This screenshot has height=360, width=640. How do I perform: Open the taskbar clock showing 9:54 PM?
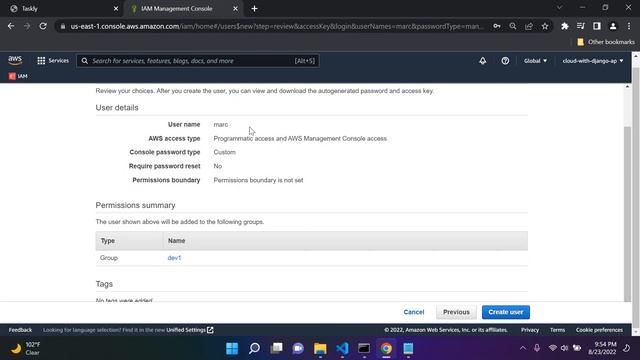(x=602, y=348)
